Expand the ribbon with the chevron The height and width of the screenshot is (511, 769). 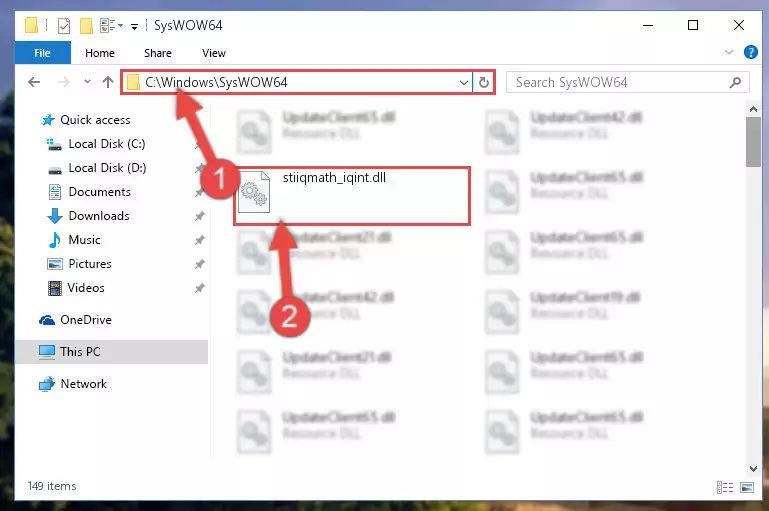729,52
